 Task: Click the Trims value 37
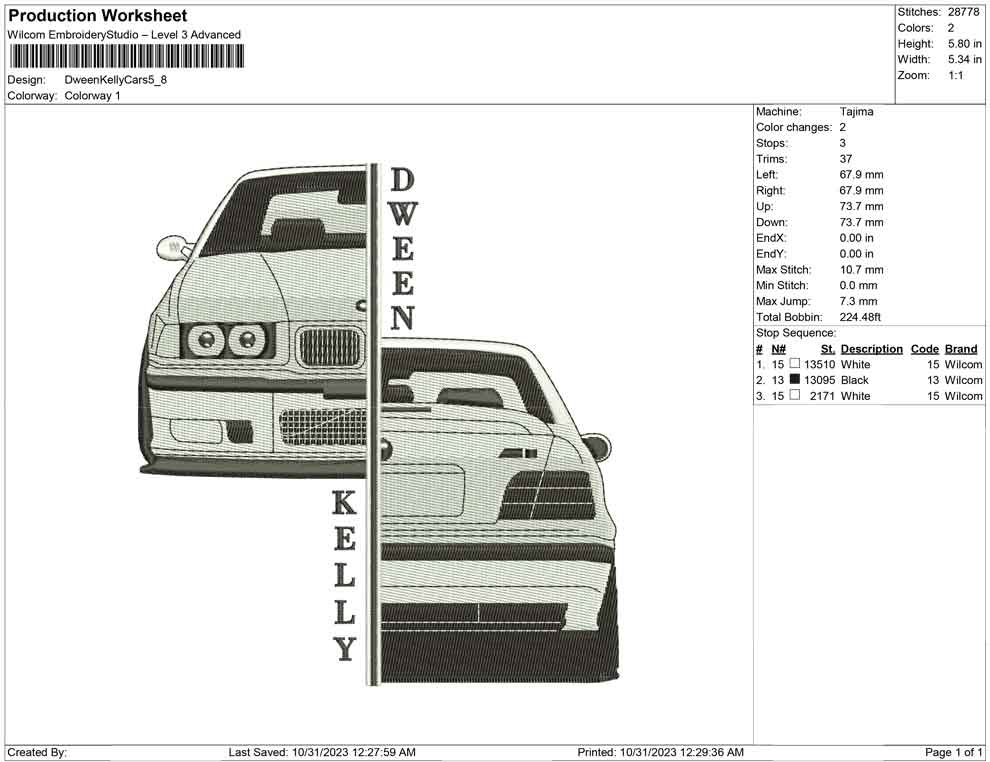(845, 159)
